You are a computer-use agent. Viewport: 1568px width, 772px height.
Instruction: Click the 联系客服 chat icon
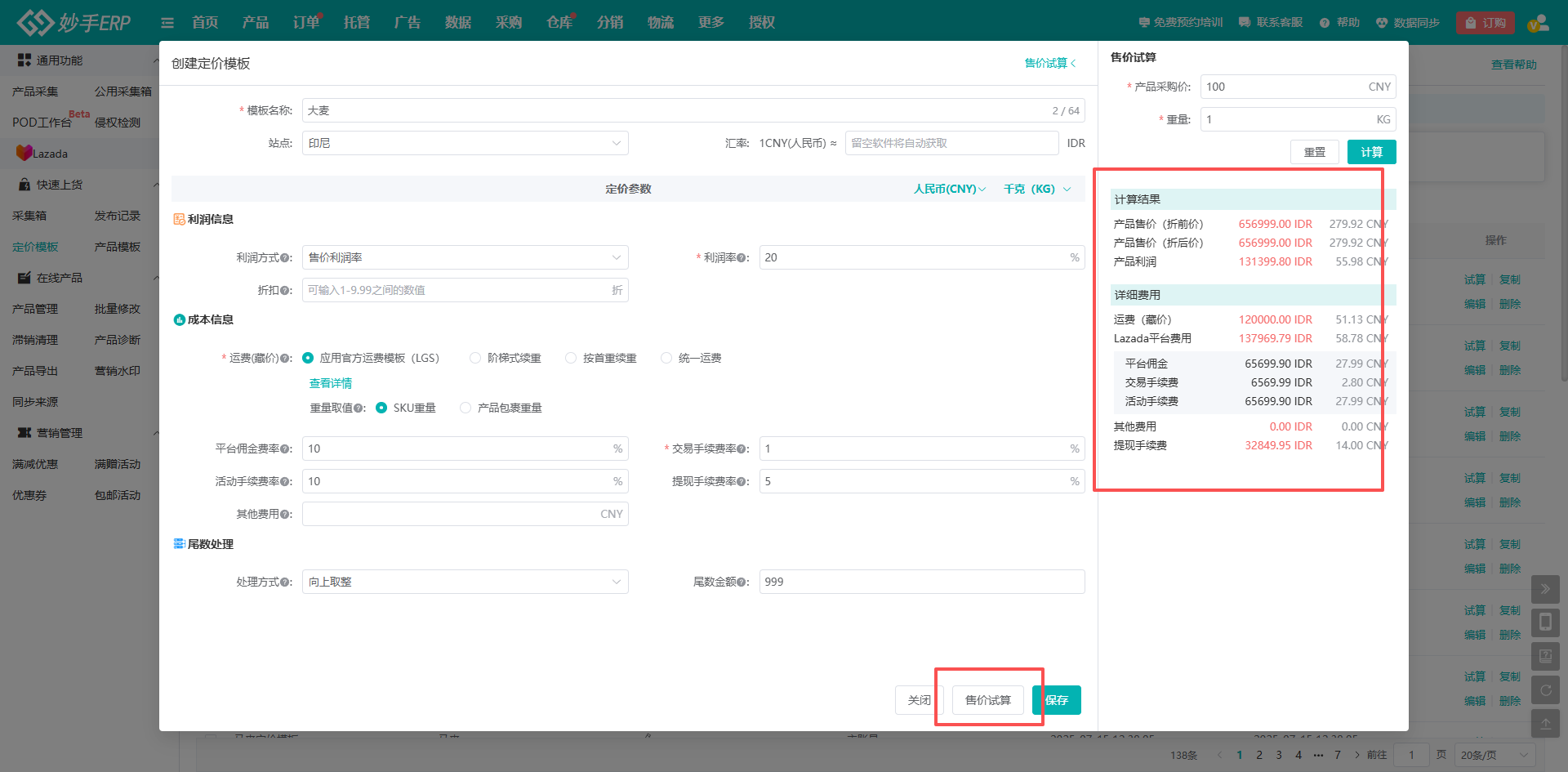(x=1245, y=23)
